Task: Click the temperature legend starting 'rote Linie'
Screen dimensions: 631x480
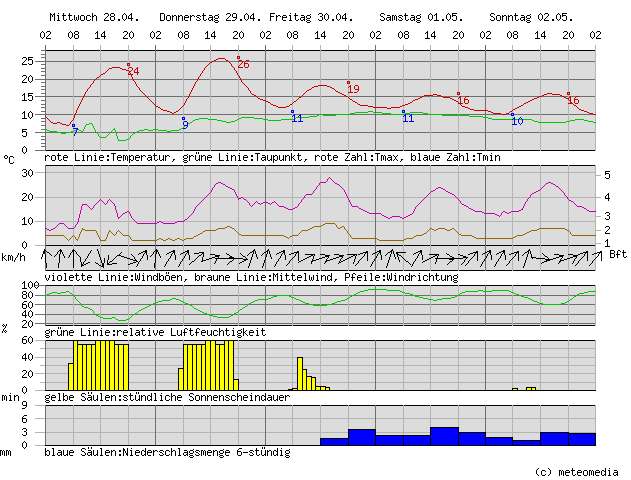Action: (272, 158)
